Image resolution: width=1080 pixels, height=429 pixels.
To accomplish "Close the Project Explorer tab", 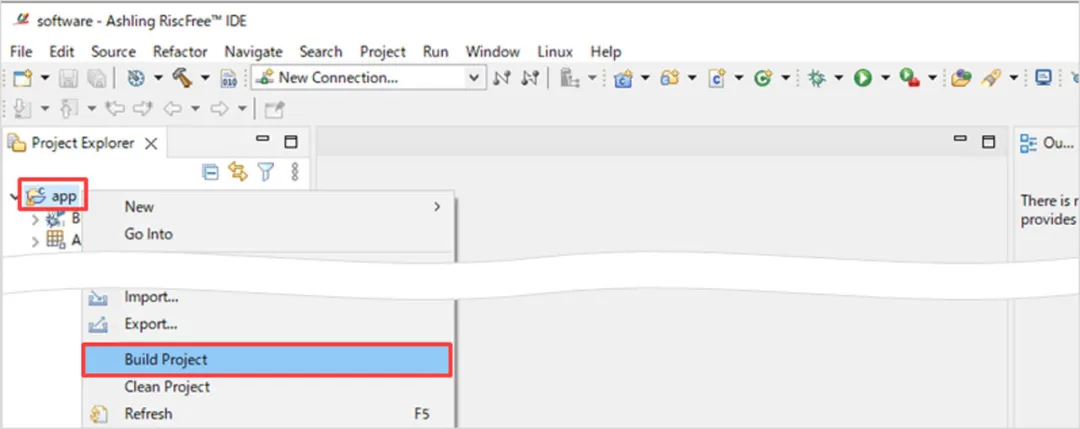I will point(151,143).
